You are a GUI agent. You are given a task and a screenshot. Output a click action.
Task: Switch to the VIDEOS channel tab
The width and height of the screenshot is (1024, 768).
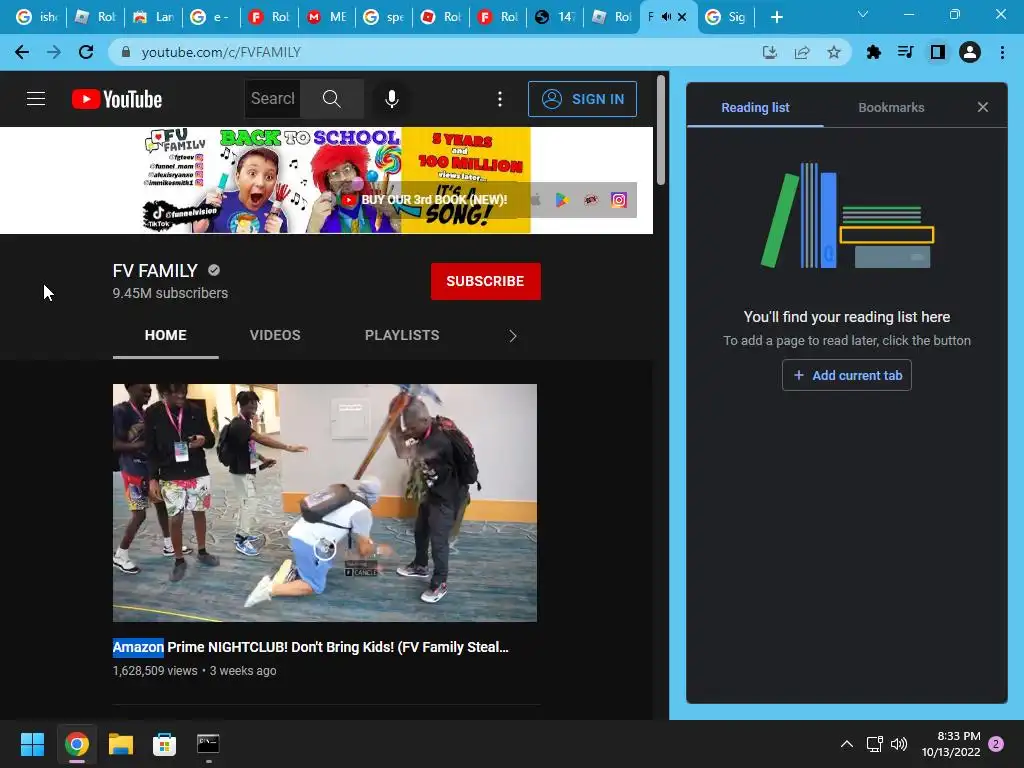click(x=275, y=335)
